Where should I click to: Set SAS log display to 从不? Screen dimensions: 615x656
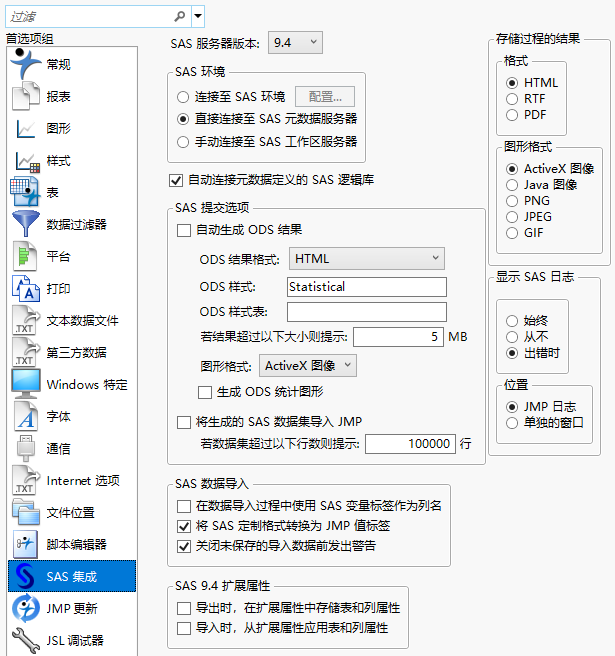coord(512,337)
